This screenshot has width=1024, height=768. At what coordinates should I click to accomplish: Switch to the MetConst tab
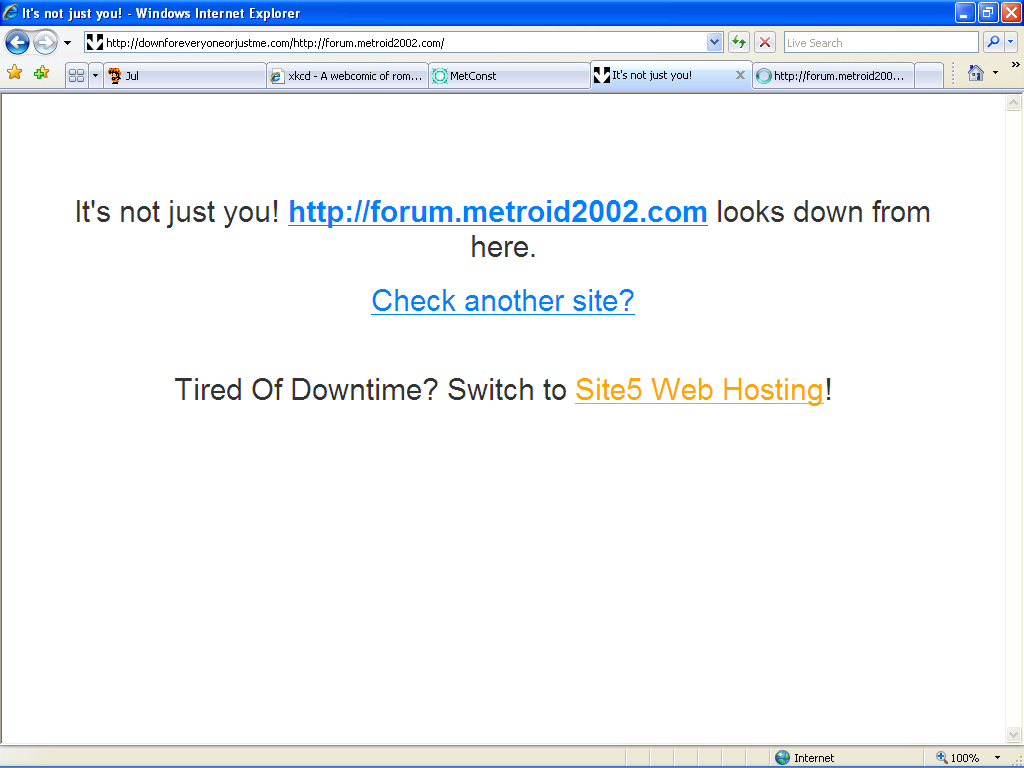509,76
